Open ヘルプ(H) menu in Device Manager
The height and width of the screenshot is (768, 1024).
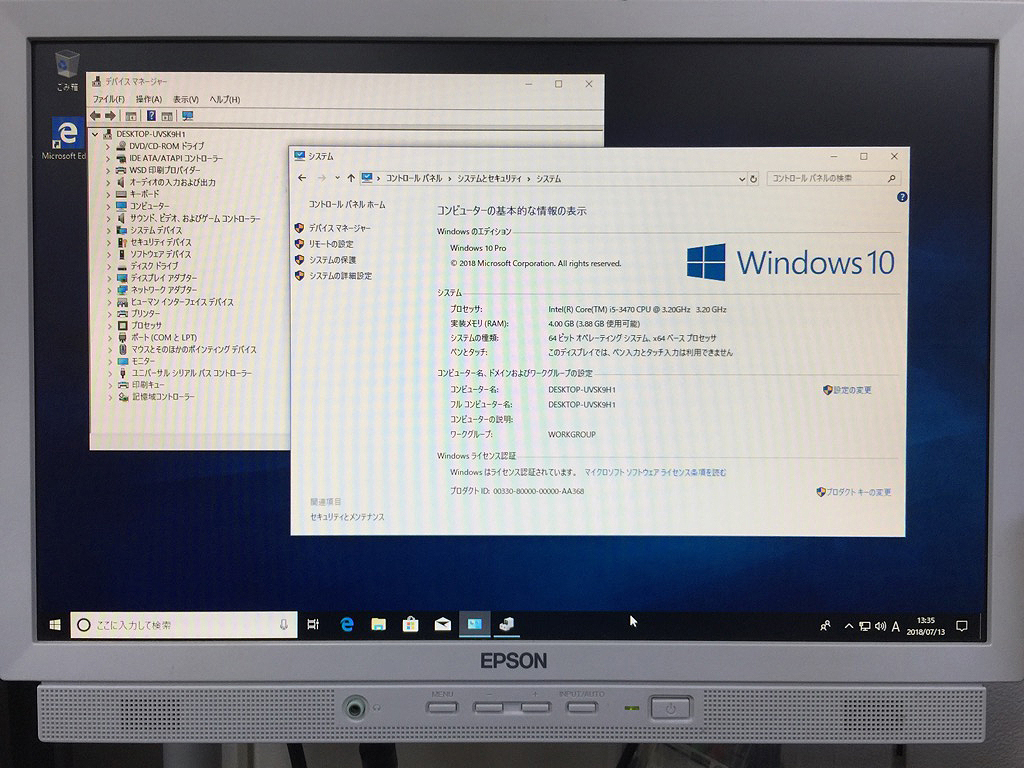pyautogui.click(x=225, y=99)
